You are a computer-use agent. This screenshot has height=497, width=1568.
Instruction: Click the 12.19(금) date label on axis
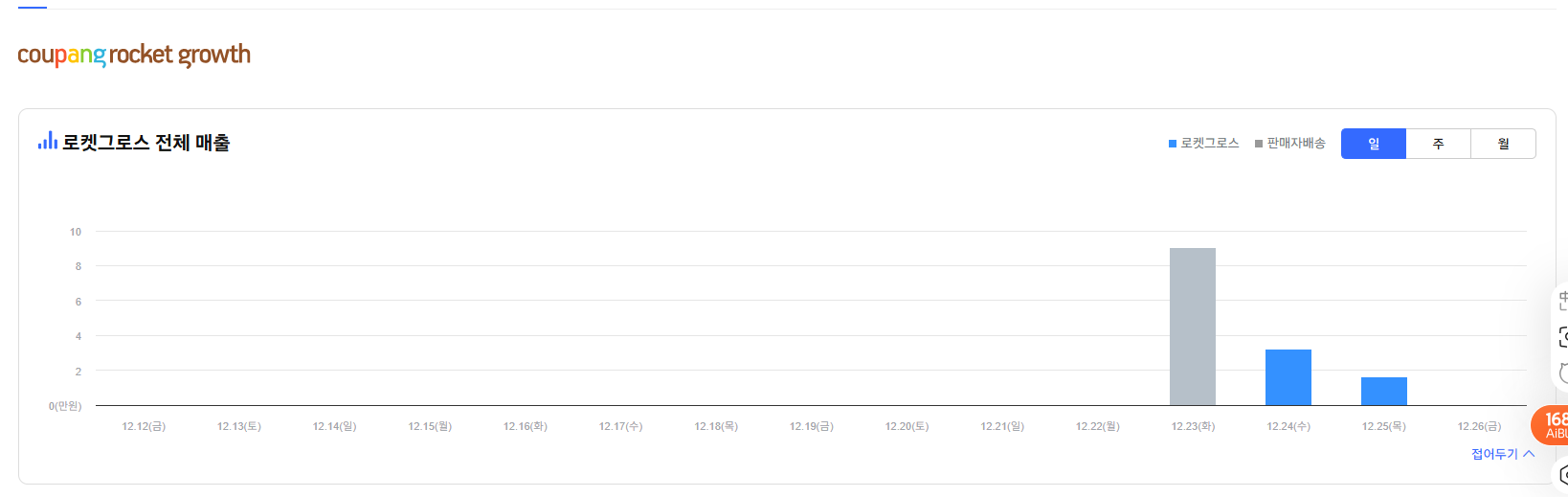click(811, 426)
